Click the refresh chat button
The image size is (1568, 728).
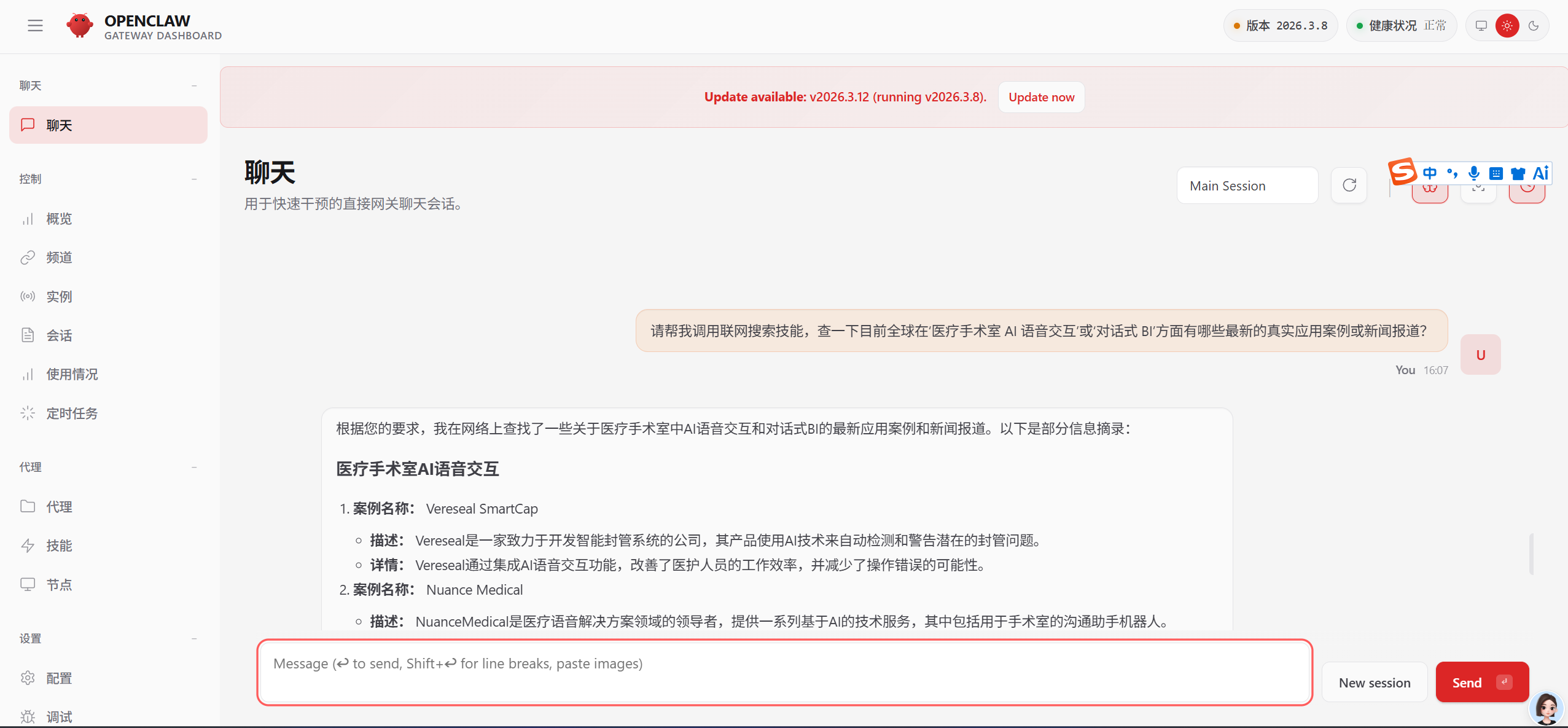[x=1349, y=185]
